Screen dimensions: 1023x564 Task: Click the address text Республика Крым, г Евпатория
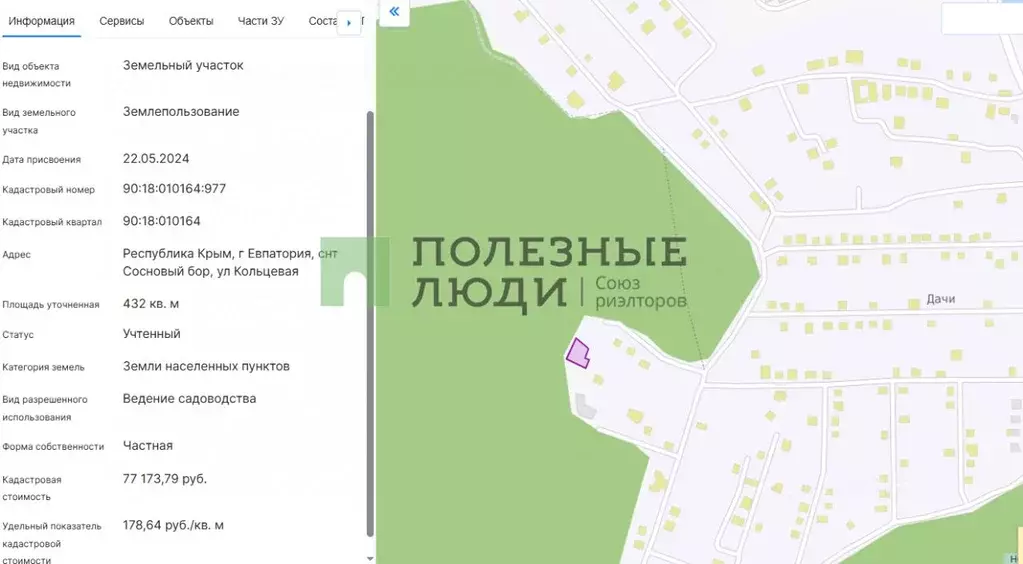click(219, 253)
